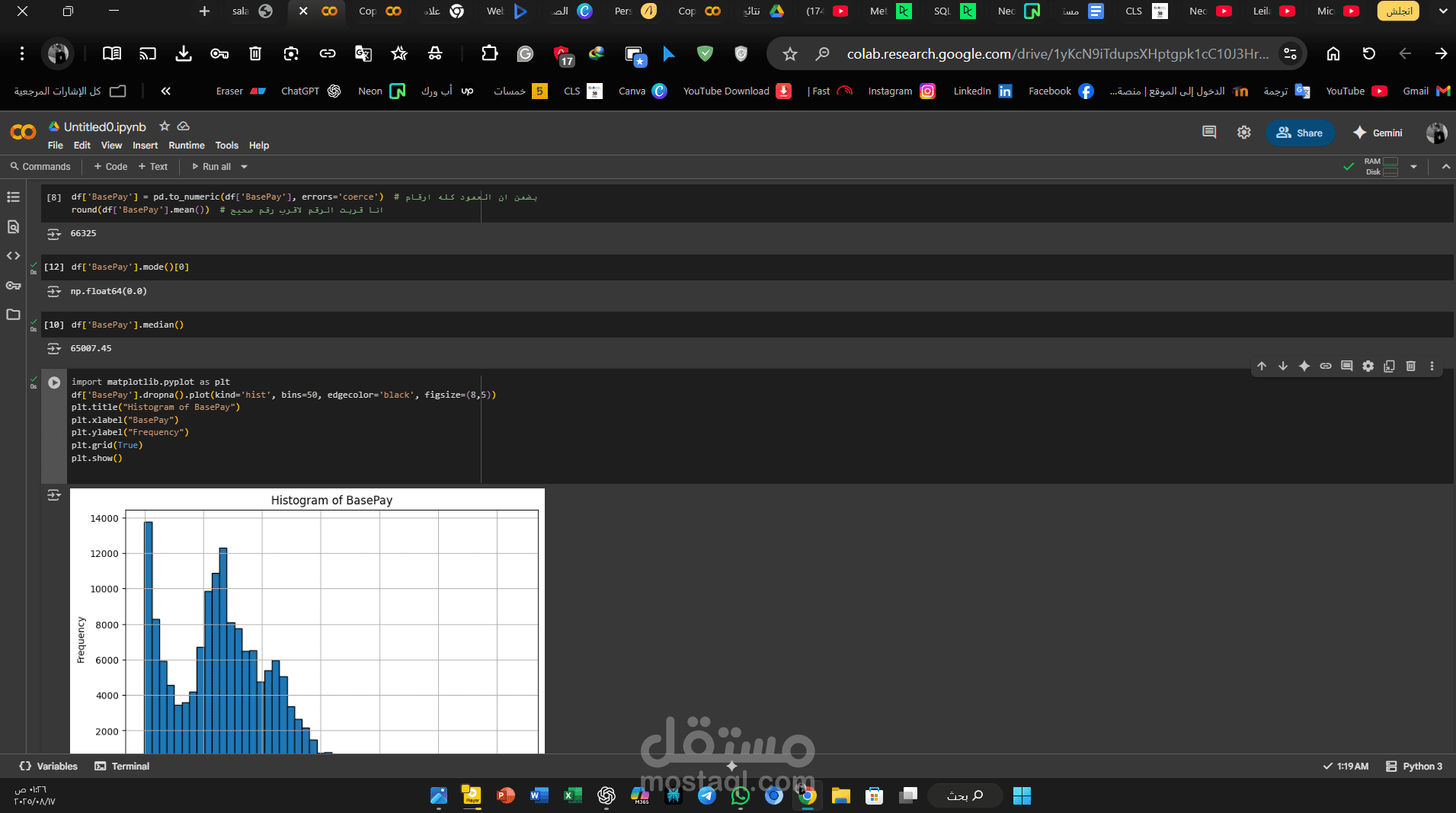Toggle the histogram plot output
1456x813 pixels.
click(x=54, y=495)
